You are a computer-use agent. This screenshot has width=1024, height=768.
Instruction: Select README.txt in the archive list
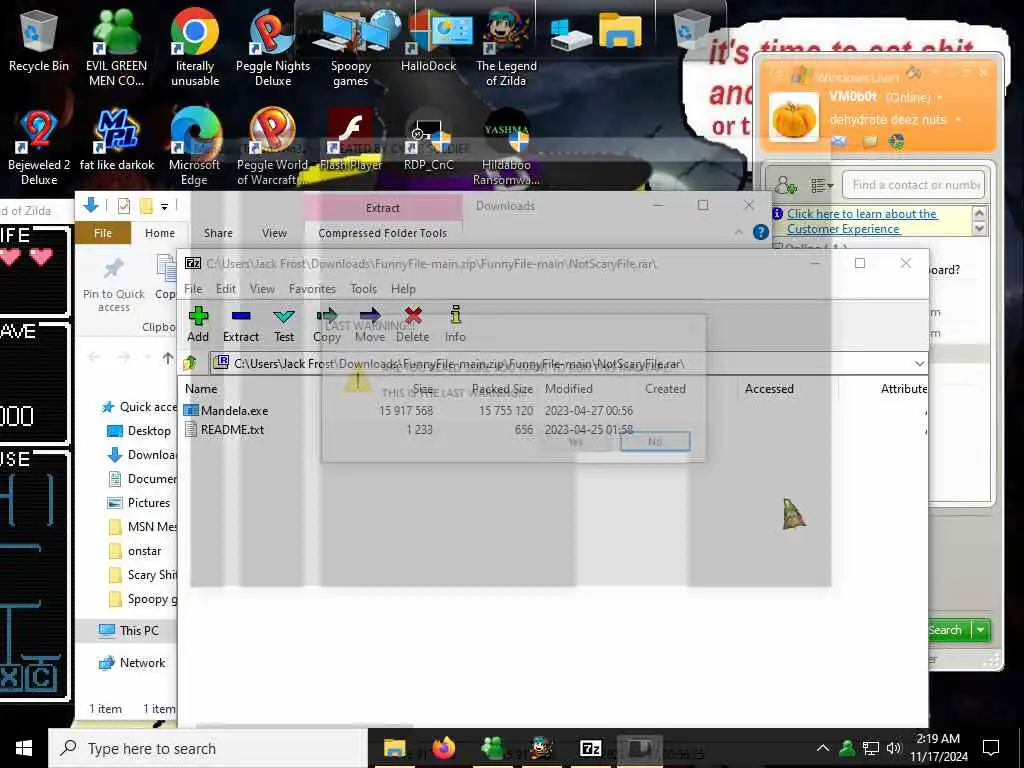pos(232,430)
